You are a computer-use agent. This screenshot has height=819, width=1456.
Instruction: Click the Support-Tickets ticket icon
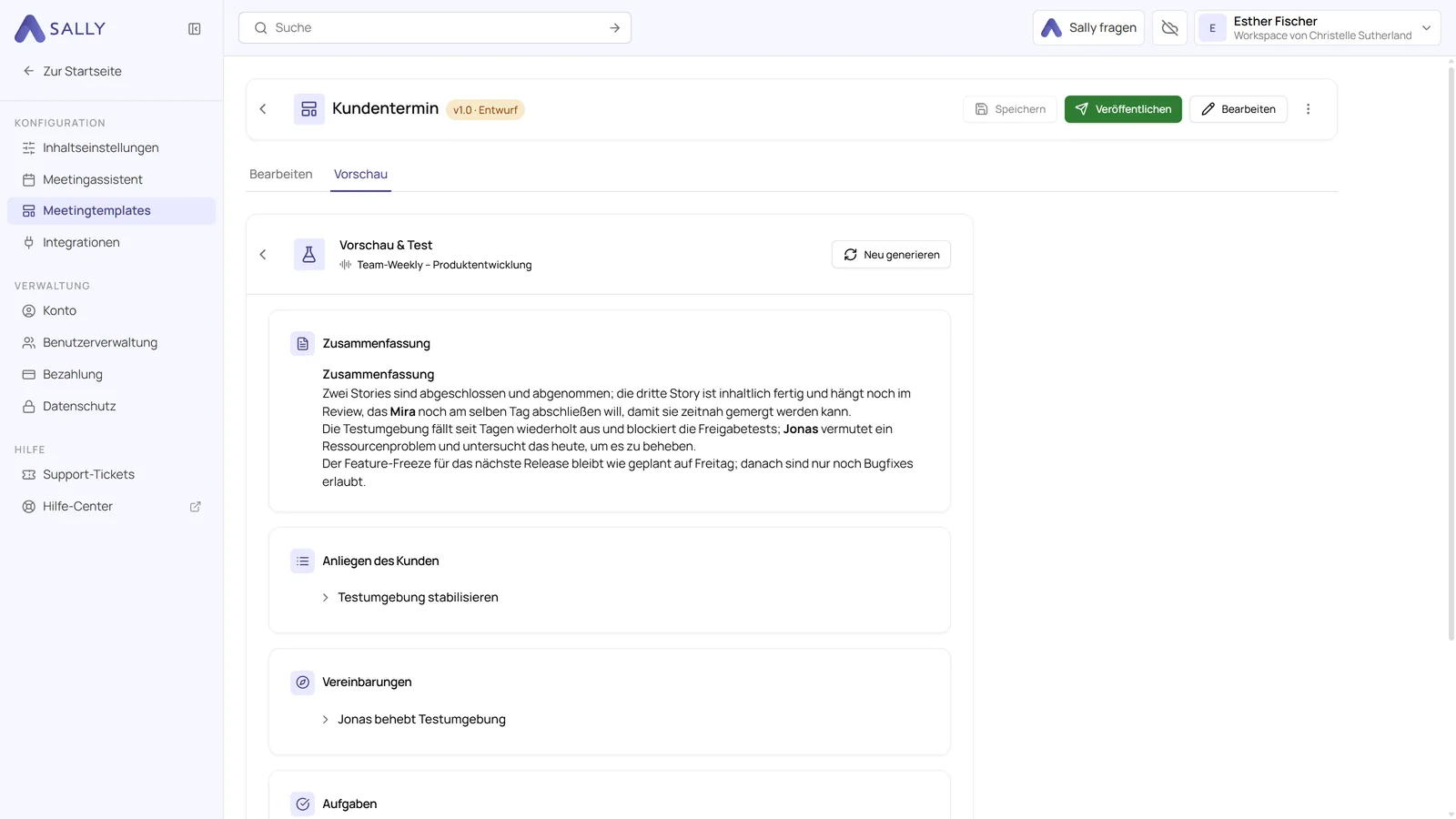29,475
